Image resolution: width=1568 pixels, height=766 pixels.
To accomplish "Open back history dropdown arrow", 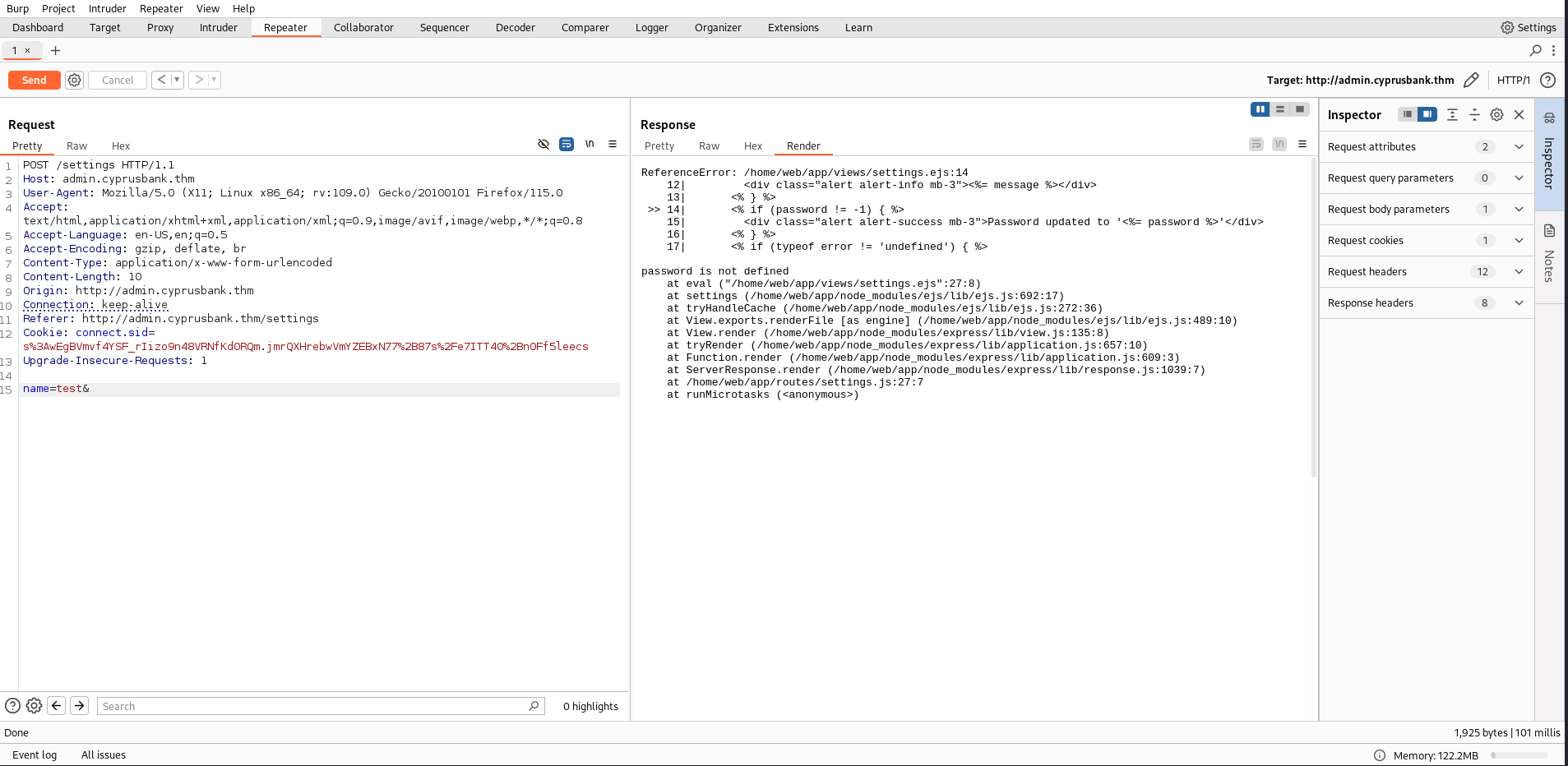I will point(177,80).
